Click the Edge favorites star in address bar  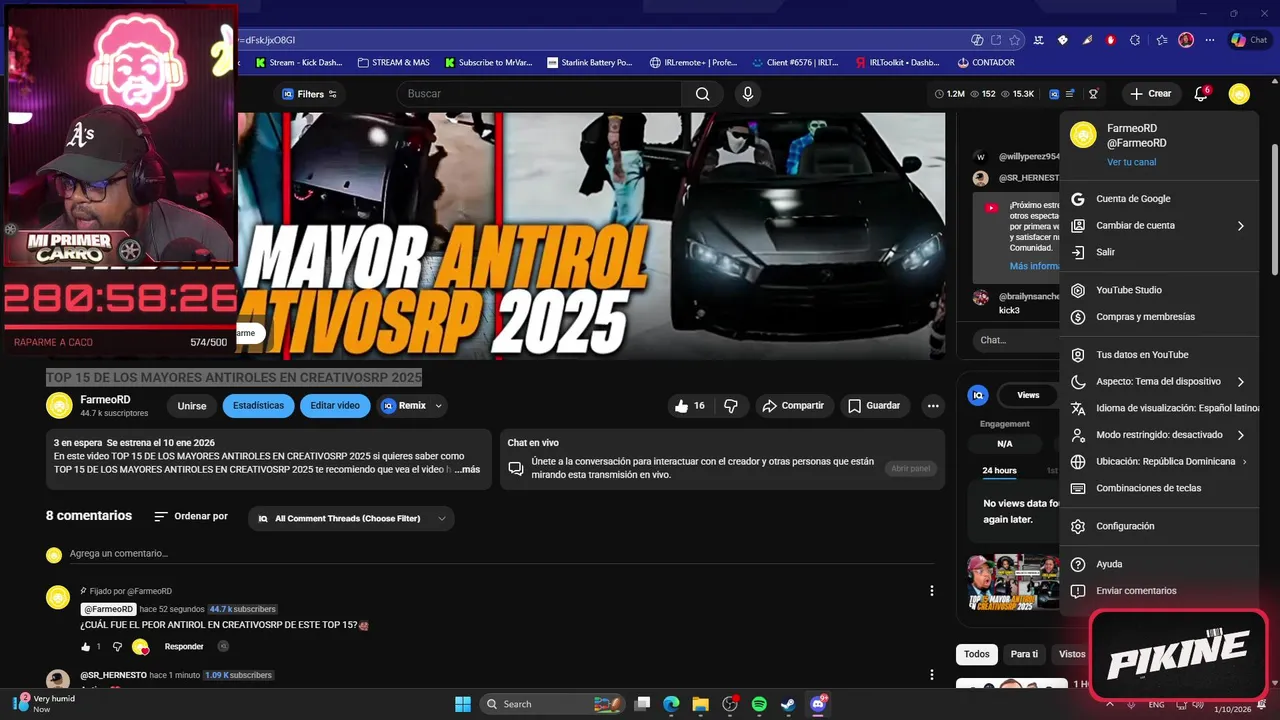(x=1015, y=40)
